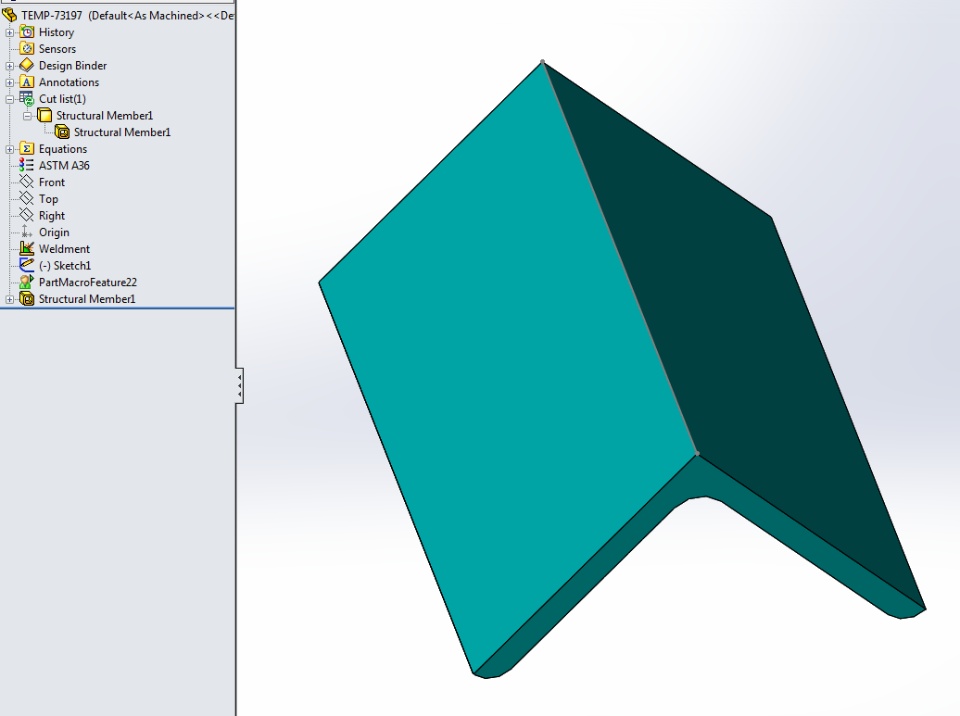This screenshot has height=716, width=960.
Task: Select the last Structural Member1 feature label
Action: point(88,299)
